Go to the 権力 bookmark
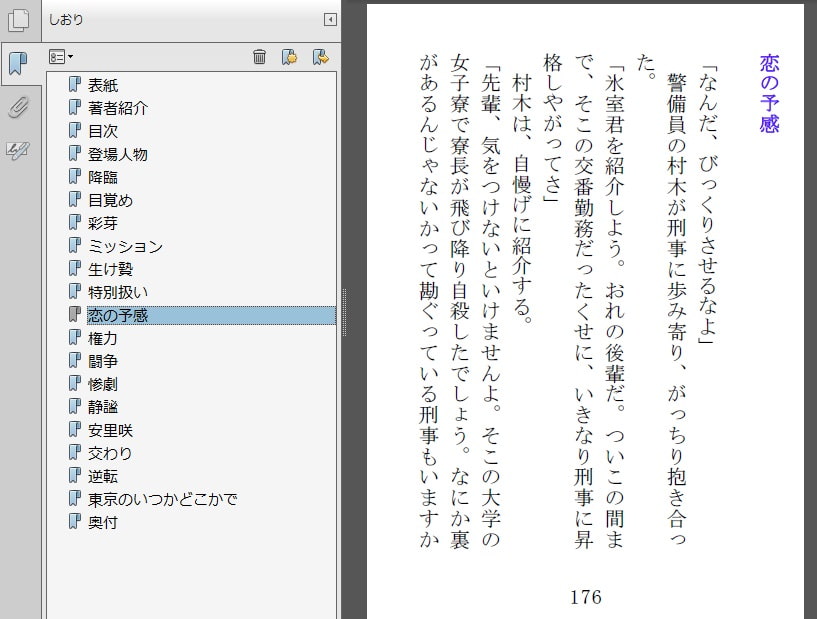This screenshot has width=817, height=619. pos(103,338)
